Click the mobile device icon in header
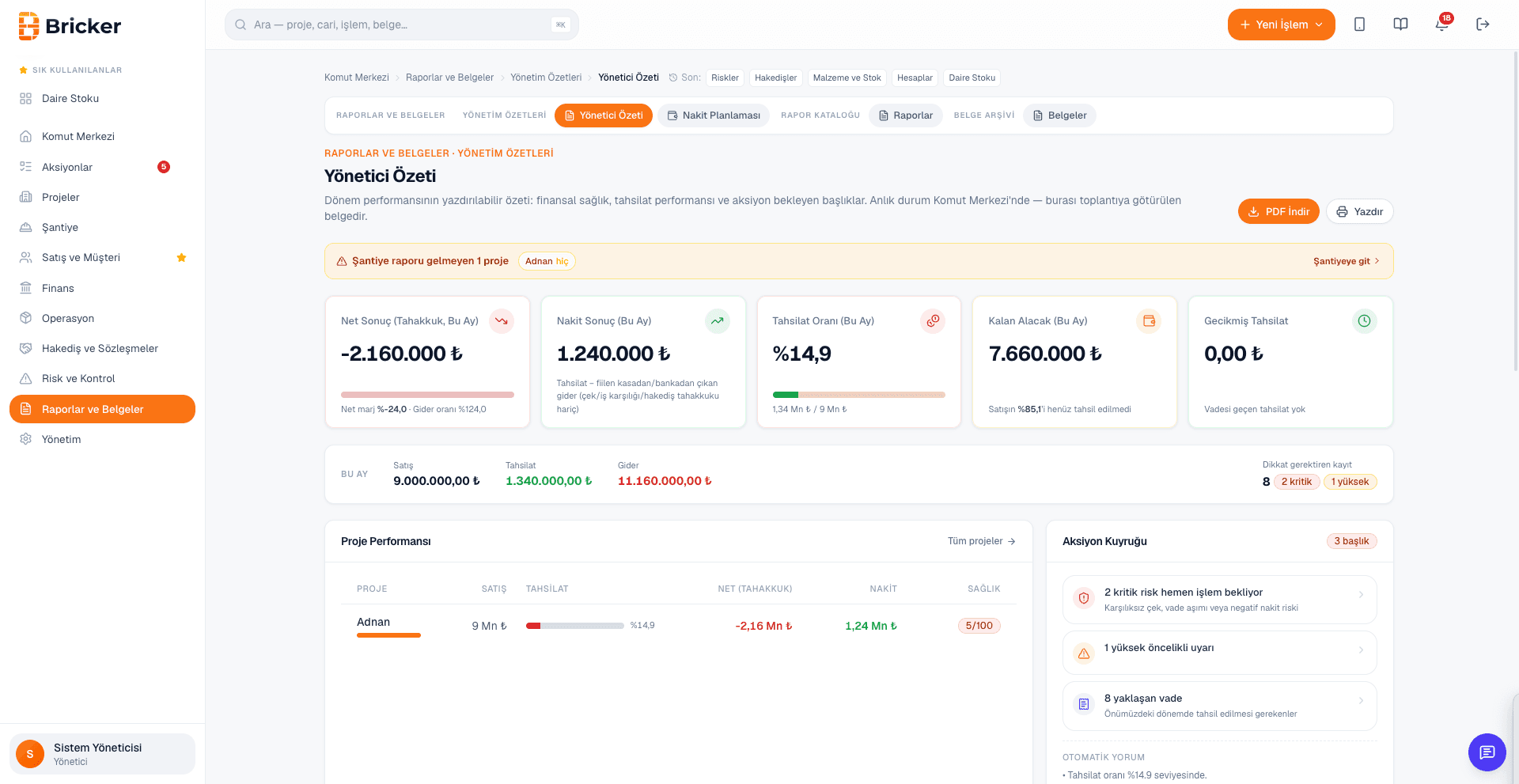 [x=1359, y=25]
